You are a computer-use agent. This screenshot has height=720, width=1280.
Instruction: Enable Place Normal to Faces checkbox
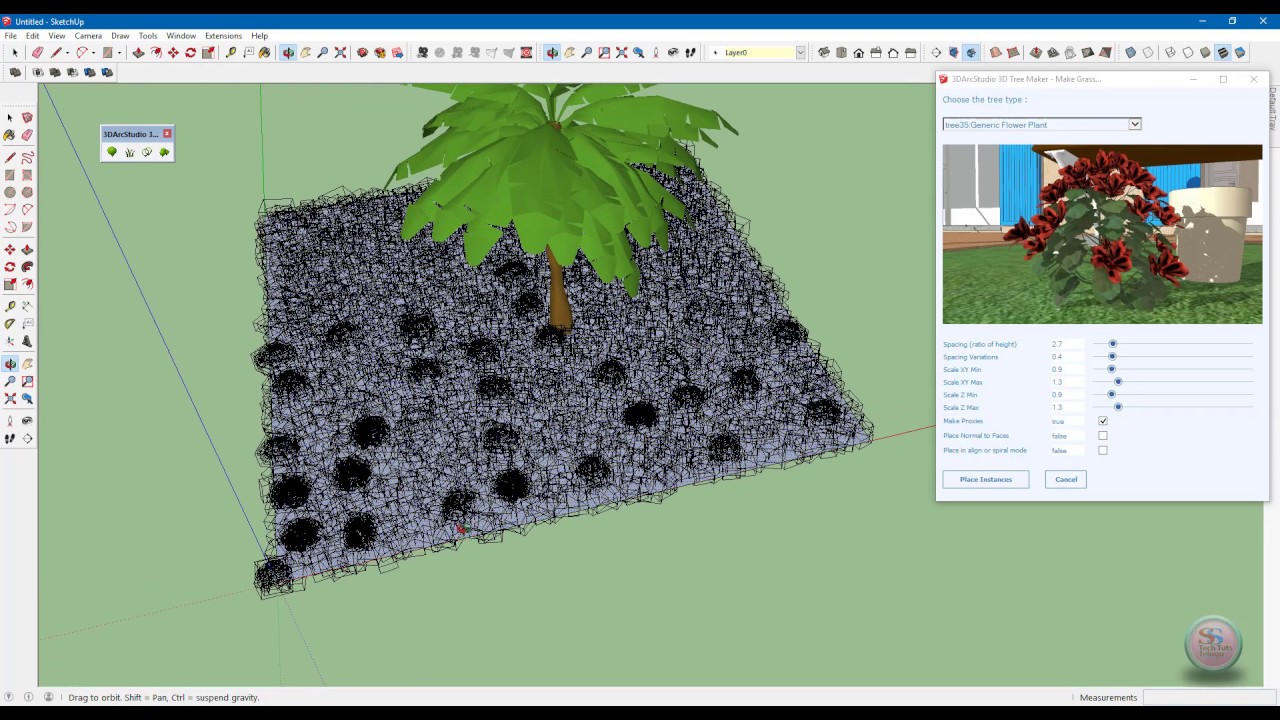pos(1103,435)
